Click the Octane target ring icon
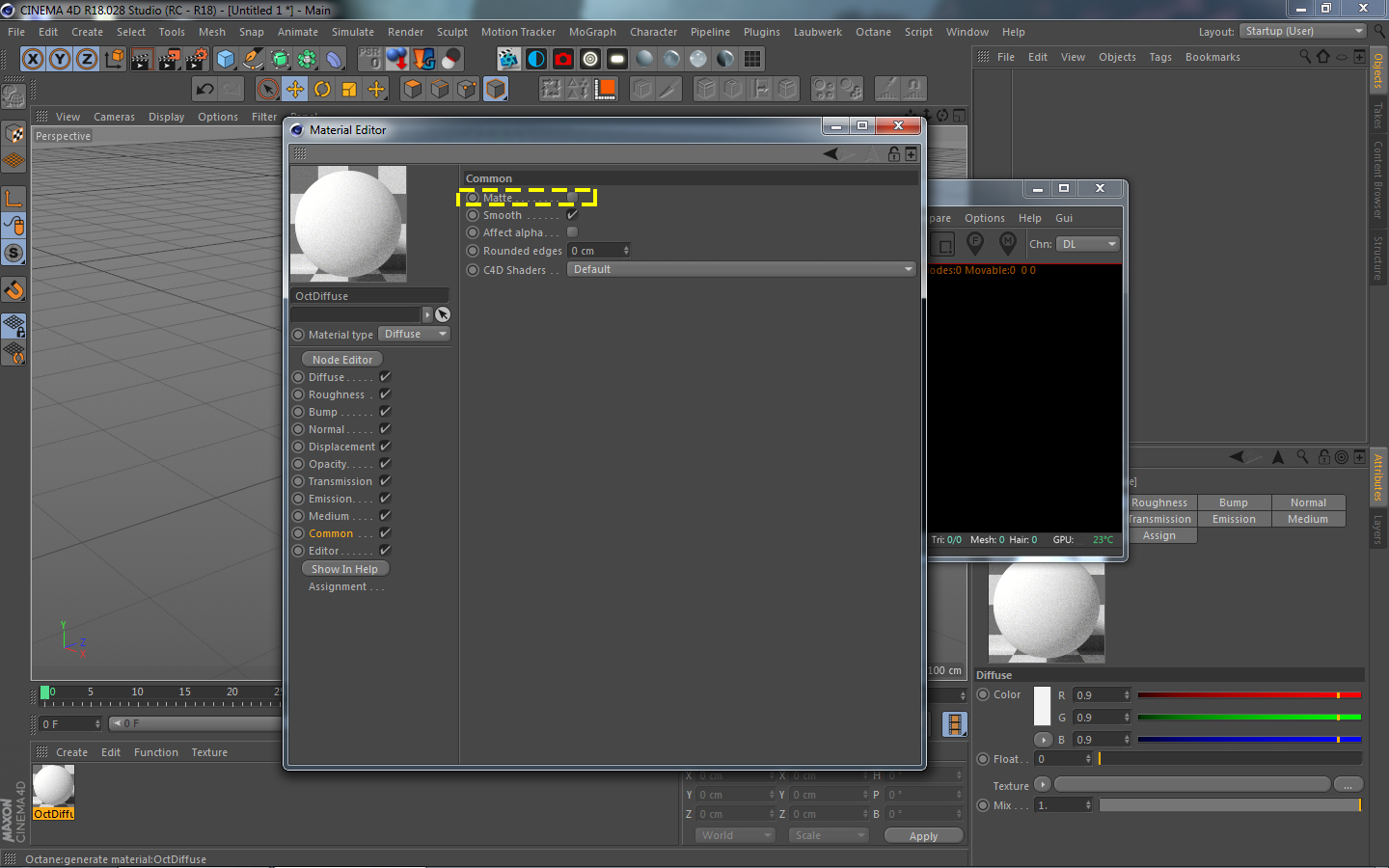Viewport: 1389px width, 868px height. (590, 59)
